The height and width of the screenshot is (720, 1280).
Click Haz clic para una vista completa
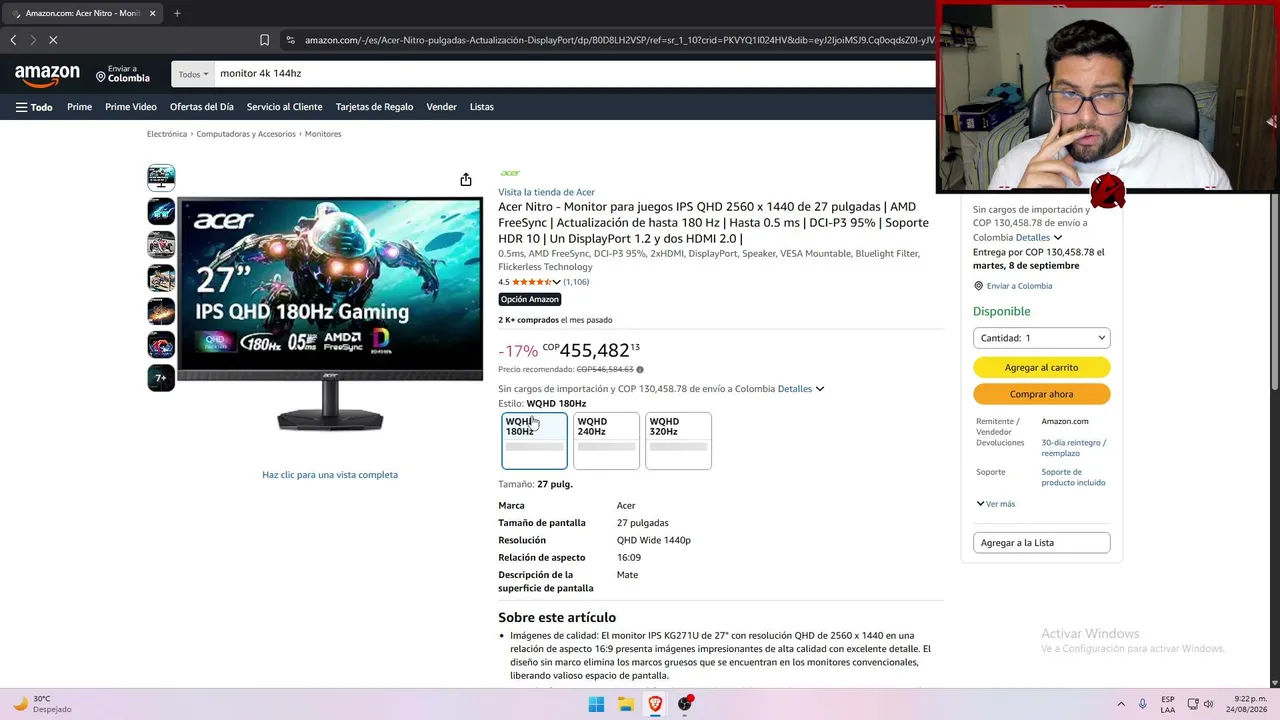click(330, 475)
